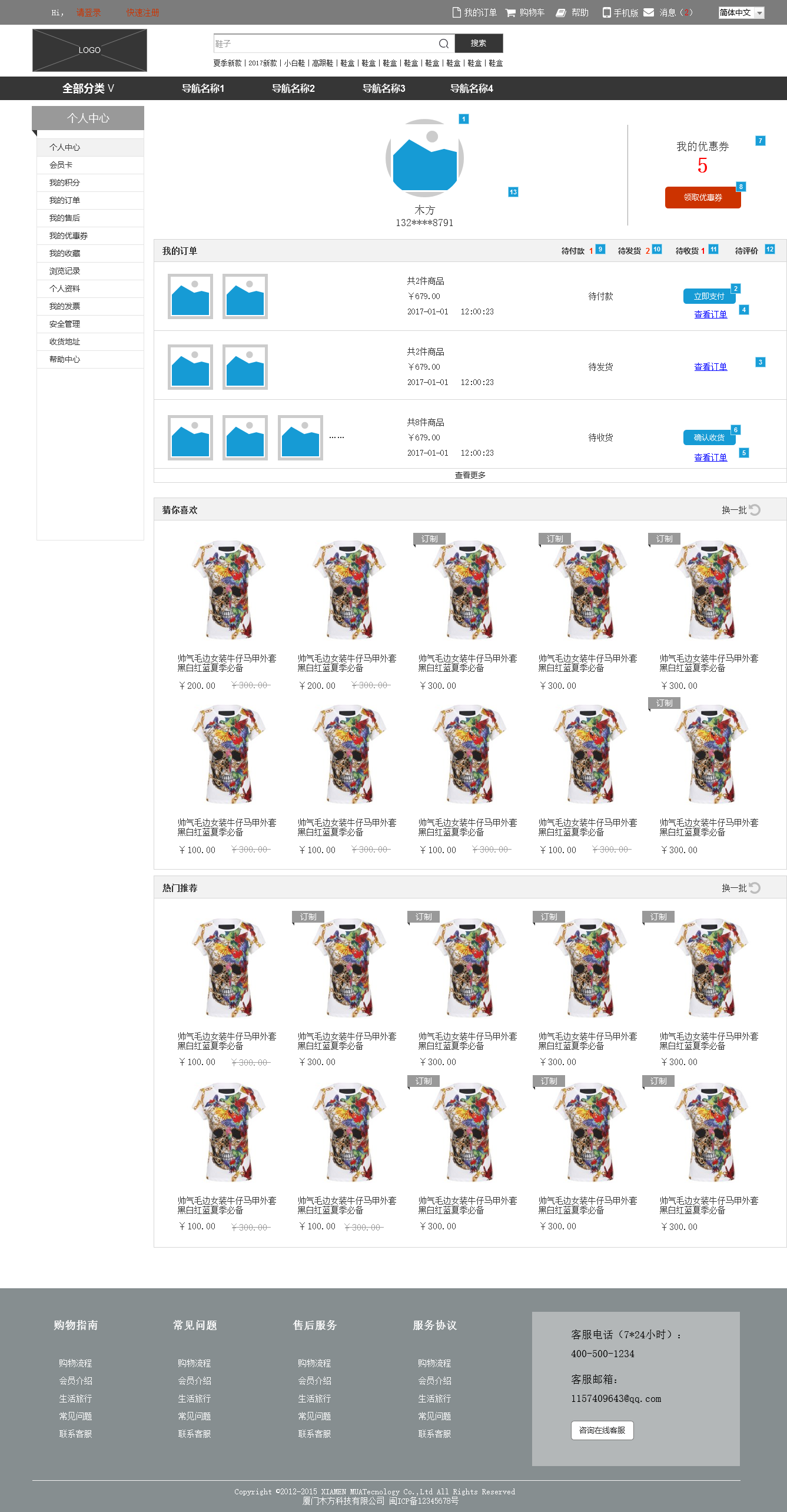Click 查看更多 below the order list
The height and width of the screenshot is (1512, 787).
coord(470,475)
